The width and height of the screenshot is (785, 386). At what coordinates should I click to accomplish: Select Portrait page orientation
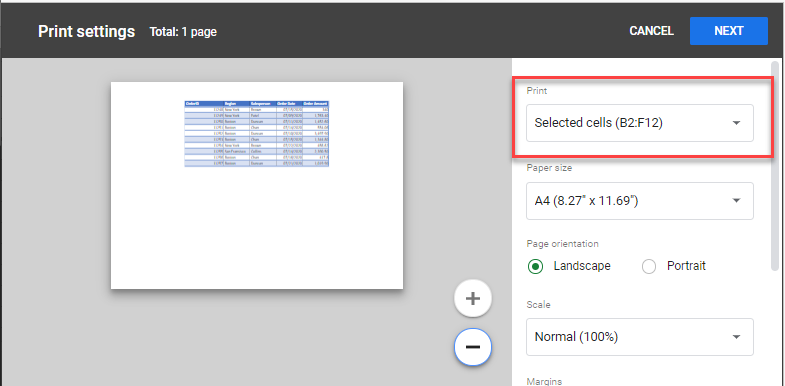pos(649,266)
